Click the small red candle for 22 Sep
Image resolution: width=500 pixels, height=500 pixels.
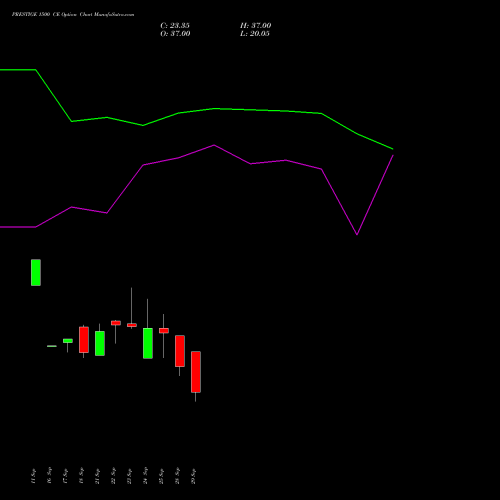[116, 323]
